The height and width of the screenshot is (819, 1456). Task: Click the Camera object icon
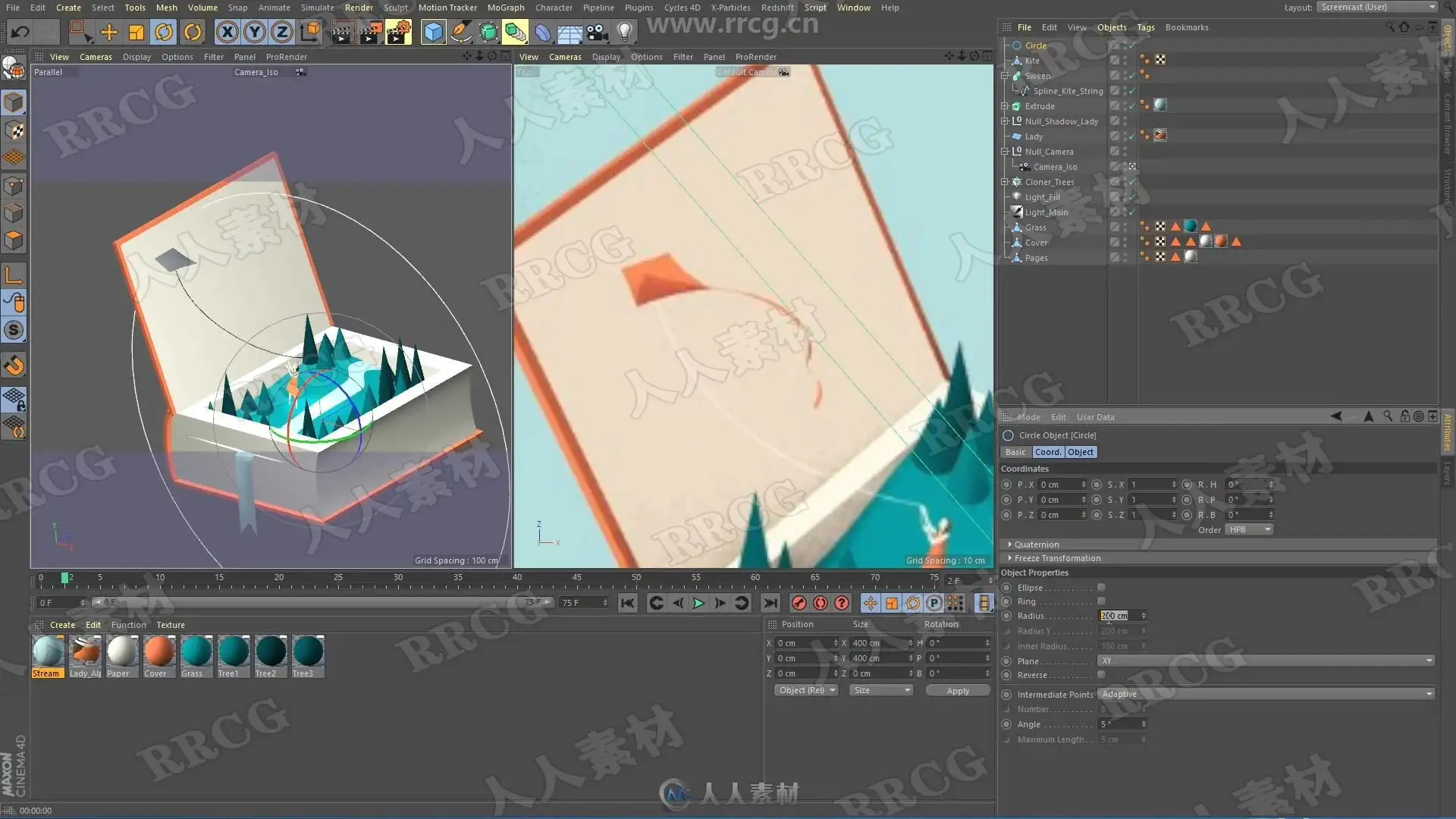pos(597,32)
